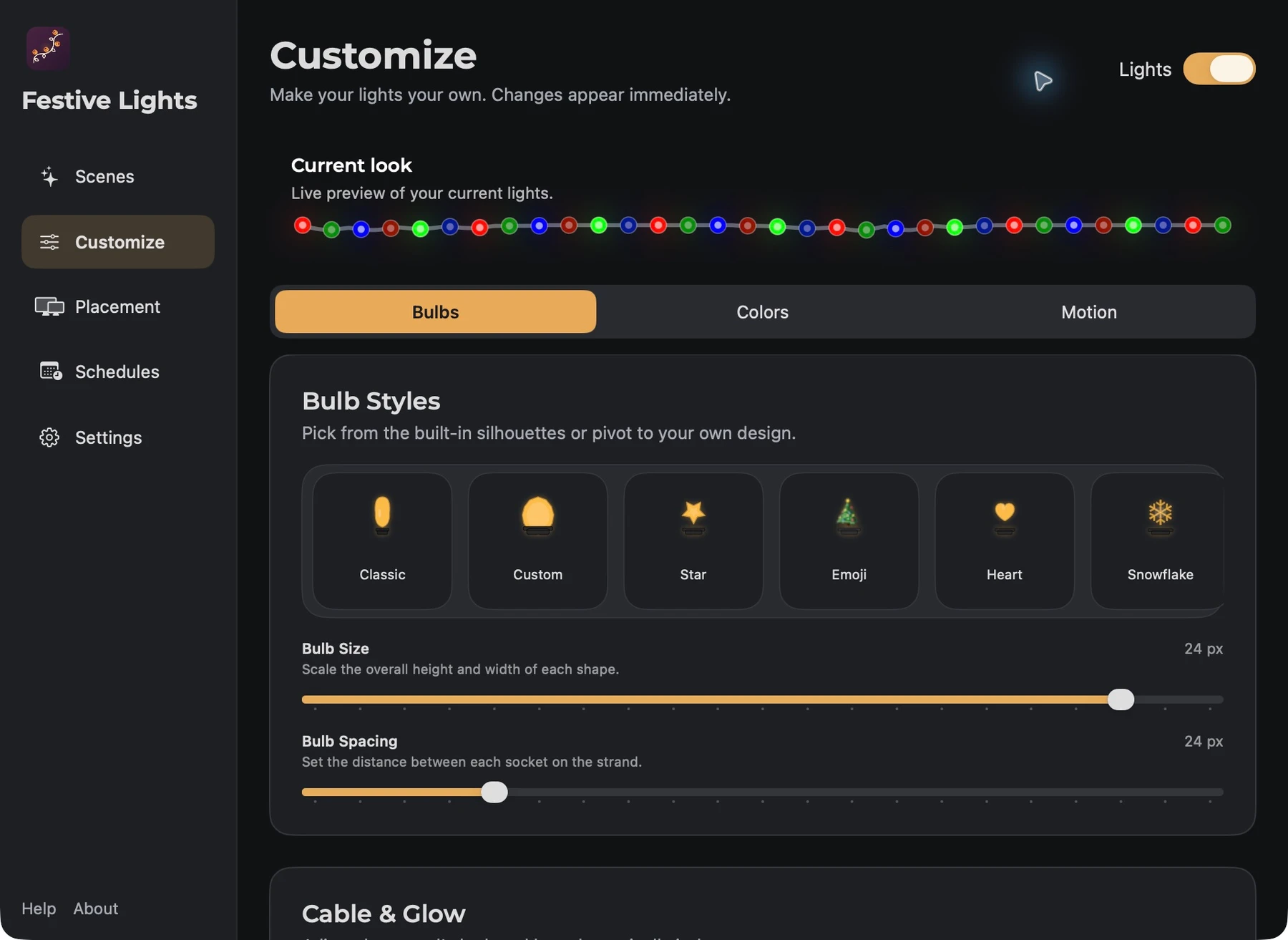Open Settings in the sidebar
This screenshot has height=940, width=1288.
pyautogui.click(x=118, y=437)
